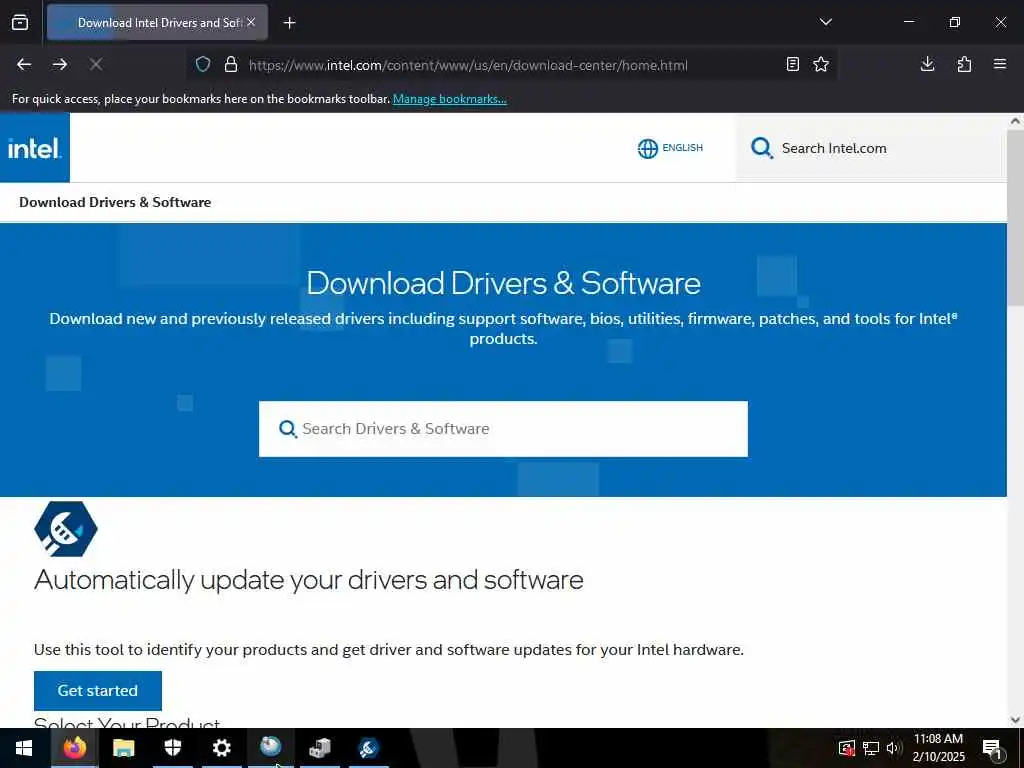Image resolution: width=1024 pixels, height=768 pixels.
Task: Click the Search Intel.com magnifier icon
Action: 761,148
